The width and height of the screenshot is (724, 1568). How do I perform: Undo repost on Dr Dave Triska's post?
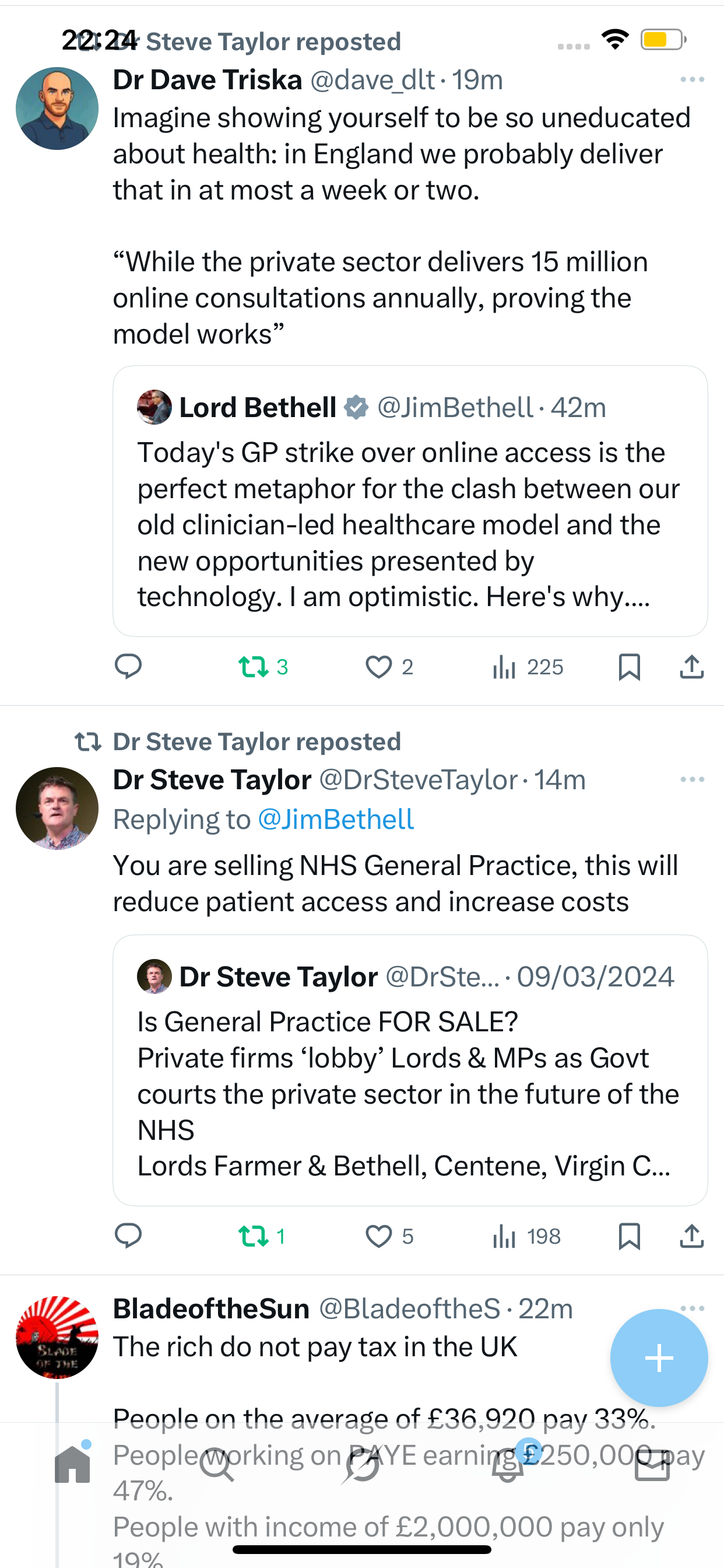(254, 667)
